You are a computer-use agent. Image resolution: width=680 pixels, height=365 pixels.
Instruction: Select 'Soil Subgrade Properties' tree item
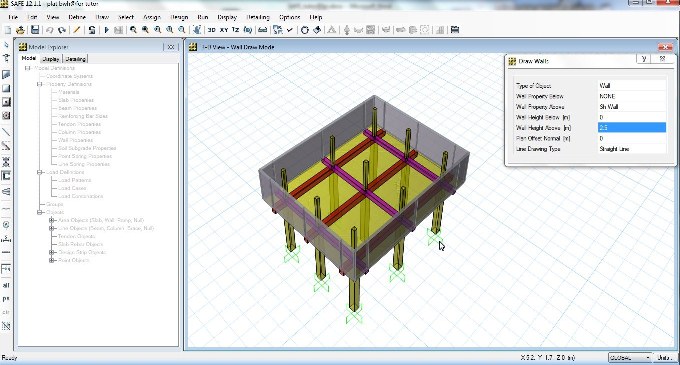click(87, 148)
